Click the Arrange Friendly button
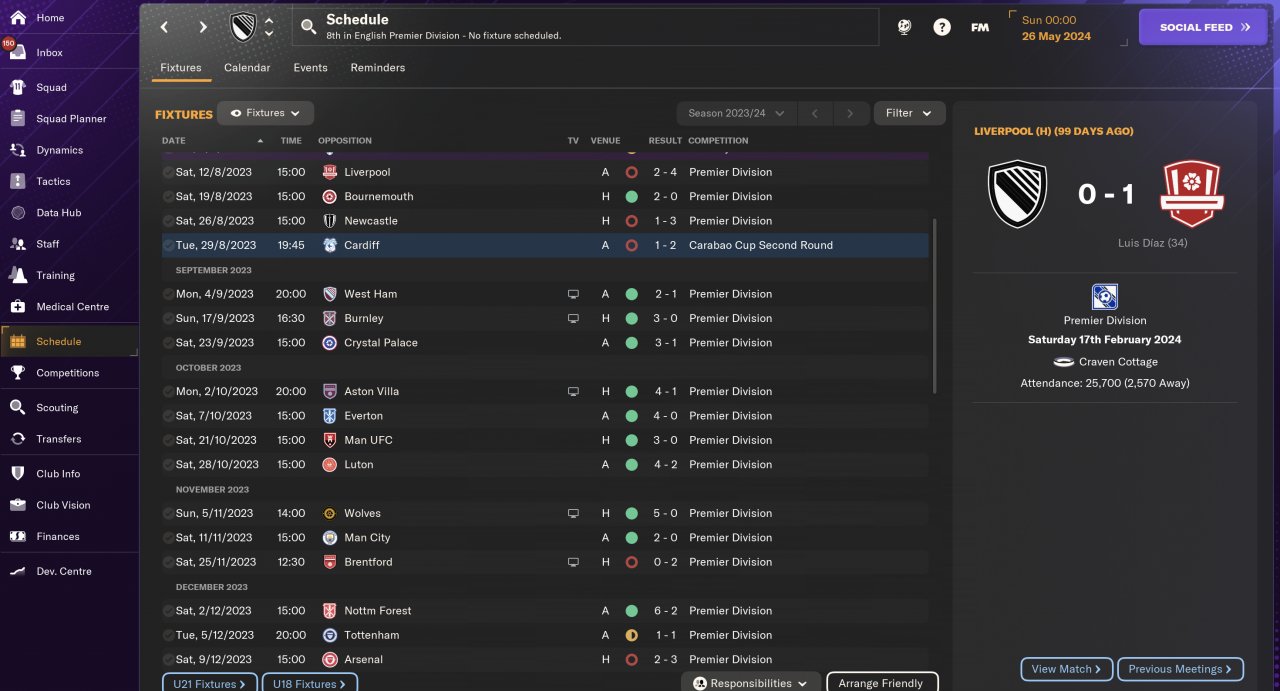The image size is (1280, 691). pyautogui.click(x=881, y=683)
